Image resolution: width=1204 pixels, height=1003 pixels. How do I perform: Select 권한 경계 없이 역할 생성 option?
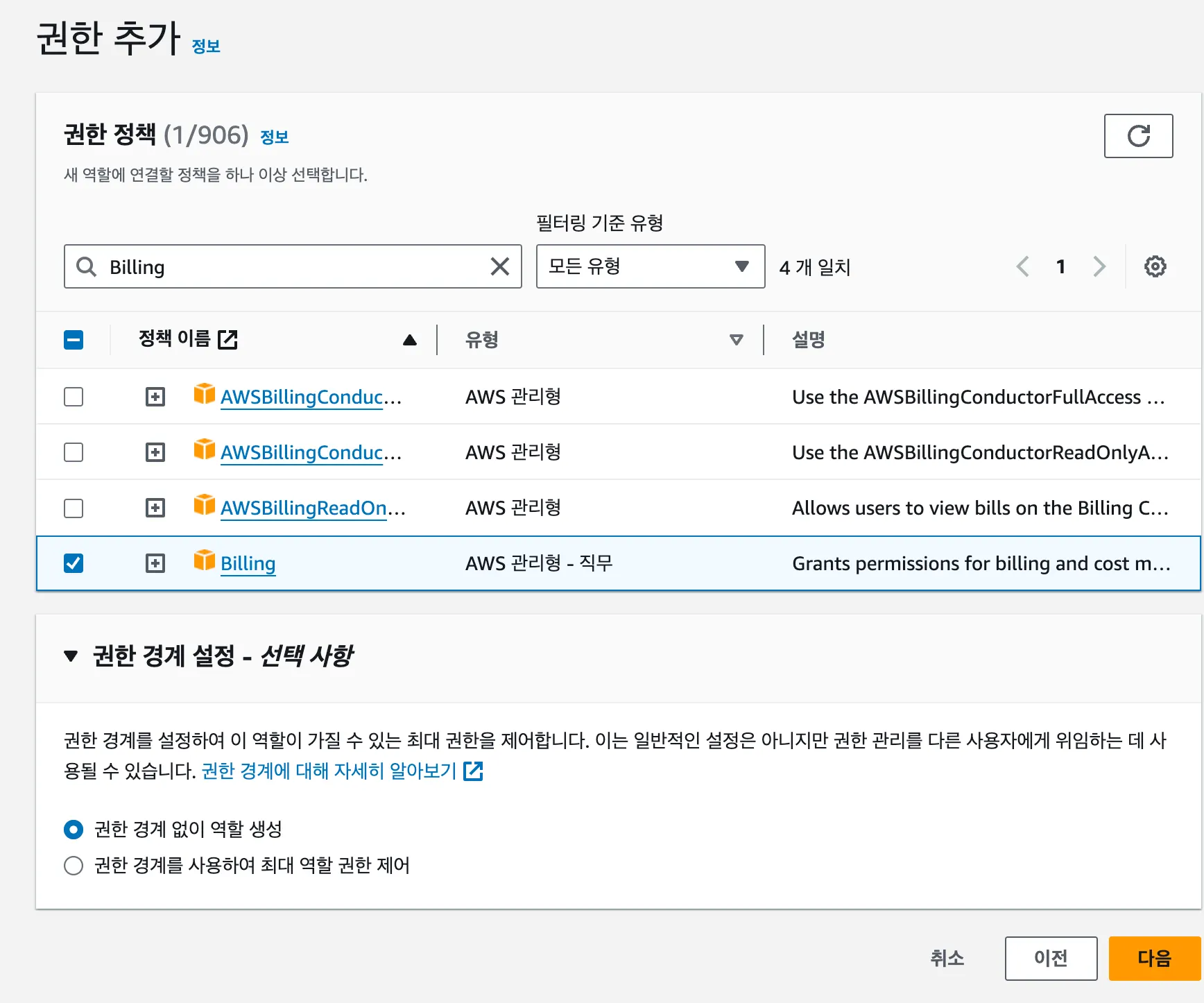pos(74,830)
